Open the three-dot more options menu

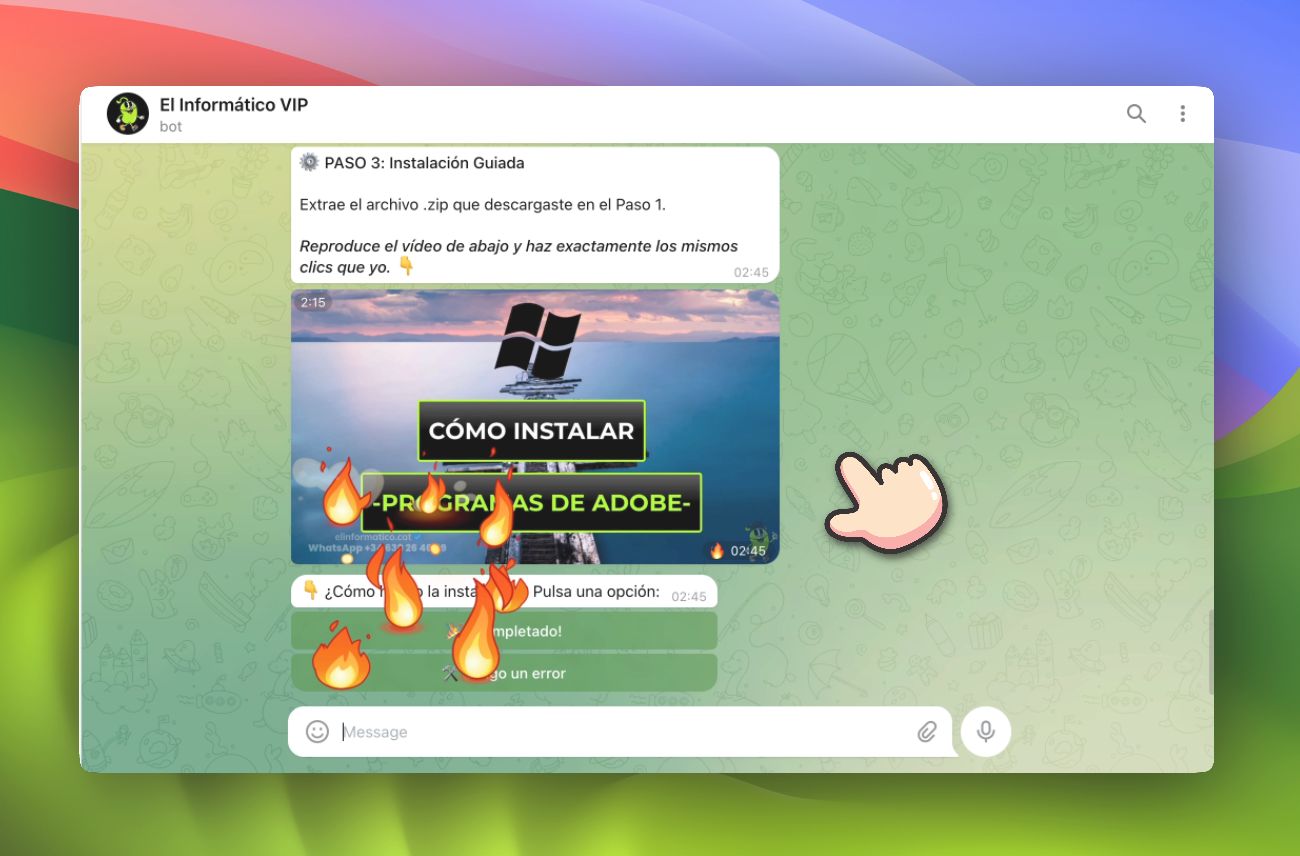(x=1182, y=114)
